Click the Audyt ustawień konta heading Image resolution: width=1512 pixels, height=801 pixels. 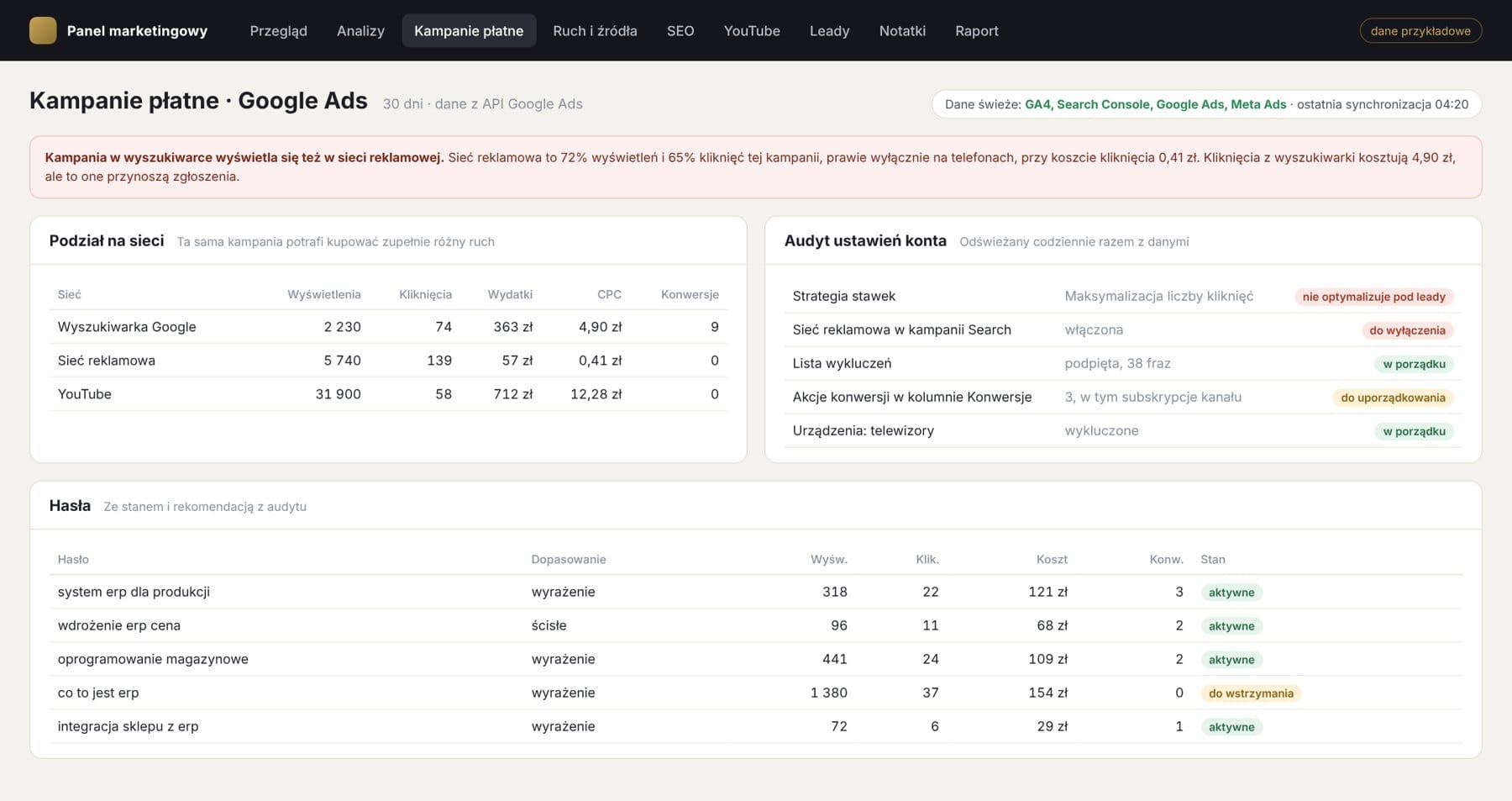(865, 240)
